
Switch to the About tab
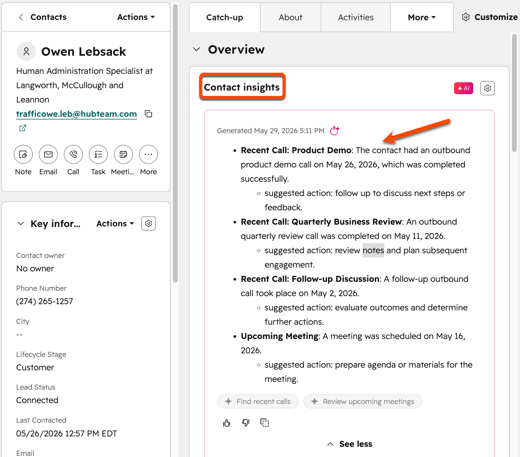(x=290, y=17)
